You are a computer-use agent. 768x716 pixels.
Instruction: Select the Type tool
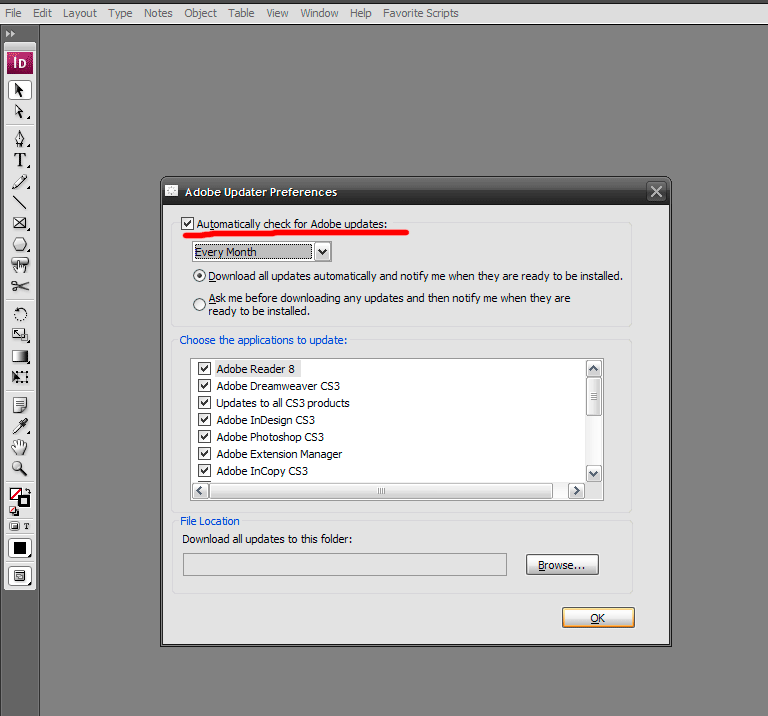[x=20, y=160]
